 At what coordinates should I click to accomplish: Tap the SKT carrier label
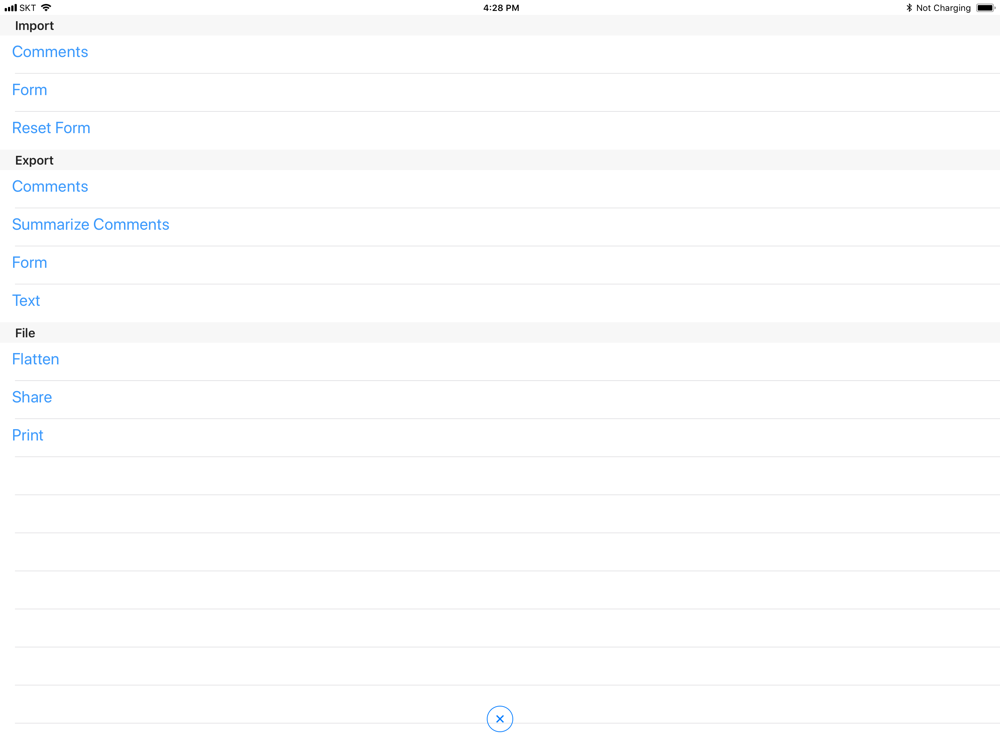coord(27,8)
